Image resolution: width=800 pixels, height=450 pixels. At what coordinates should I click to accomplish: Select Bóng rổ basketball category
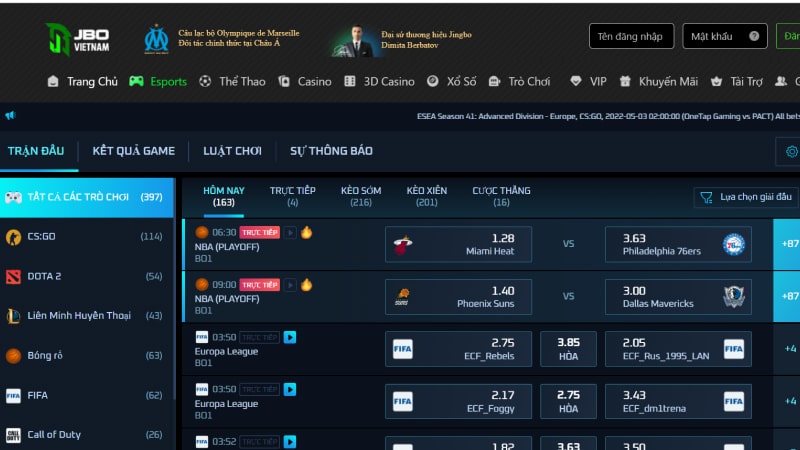[x=87, y=356]
